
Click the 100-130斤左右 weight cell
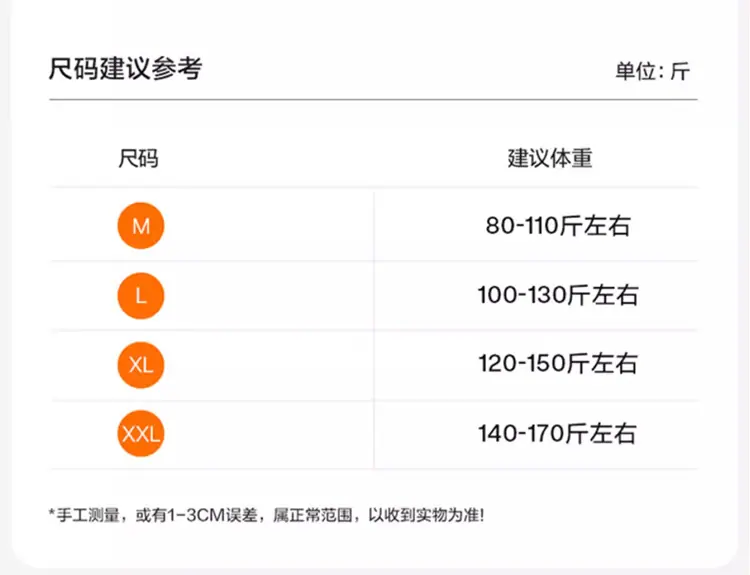click(x=558, y=296)
